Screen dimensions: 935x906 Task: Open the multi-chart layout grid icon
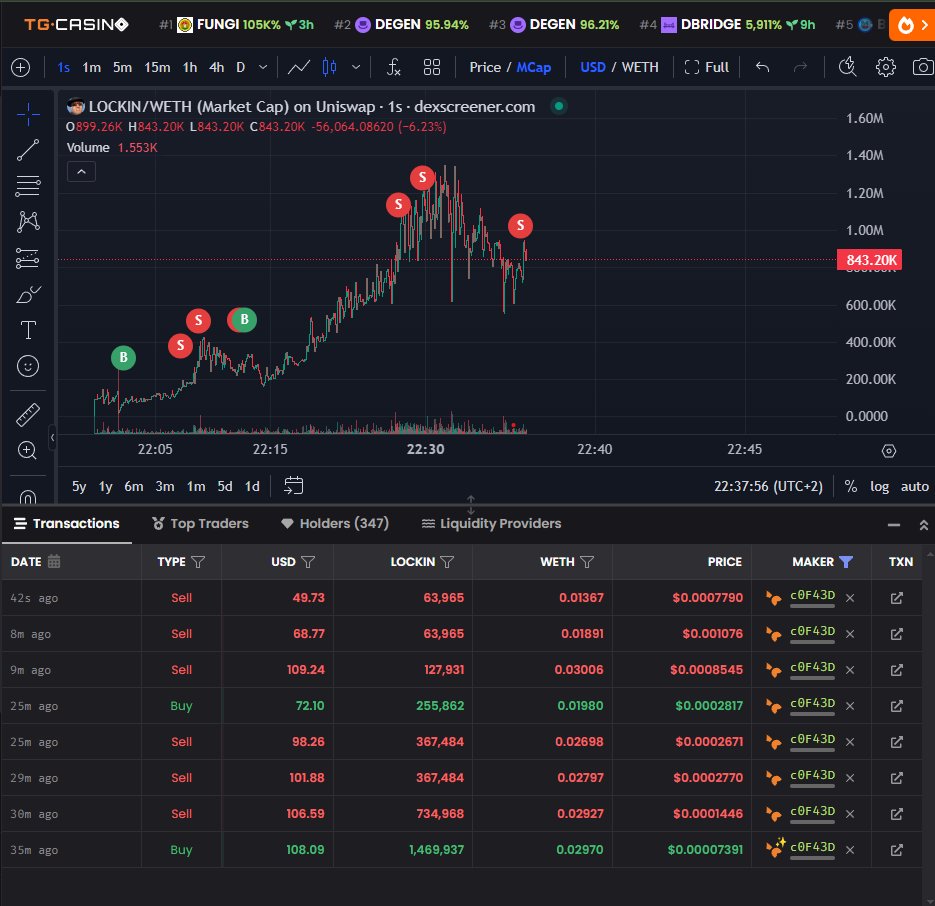[432, 67]
